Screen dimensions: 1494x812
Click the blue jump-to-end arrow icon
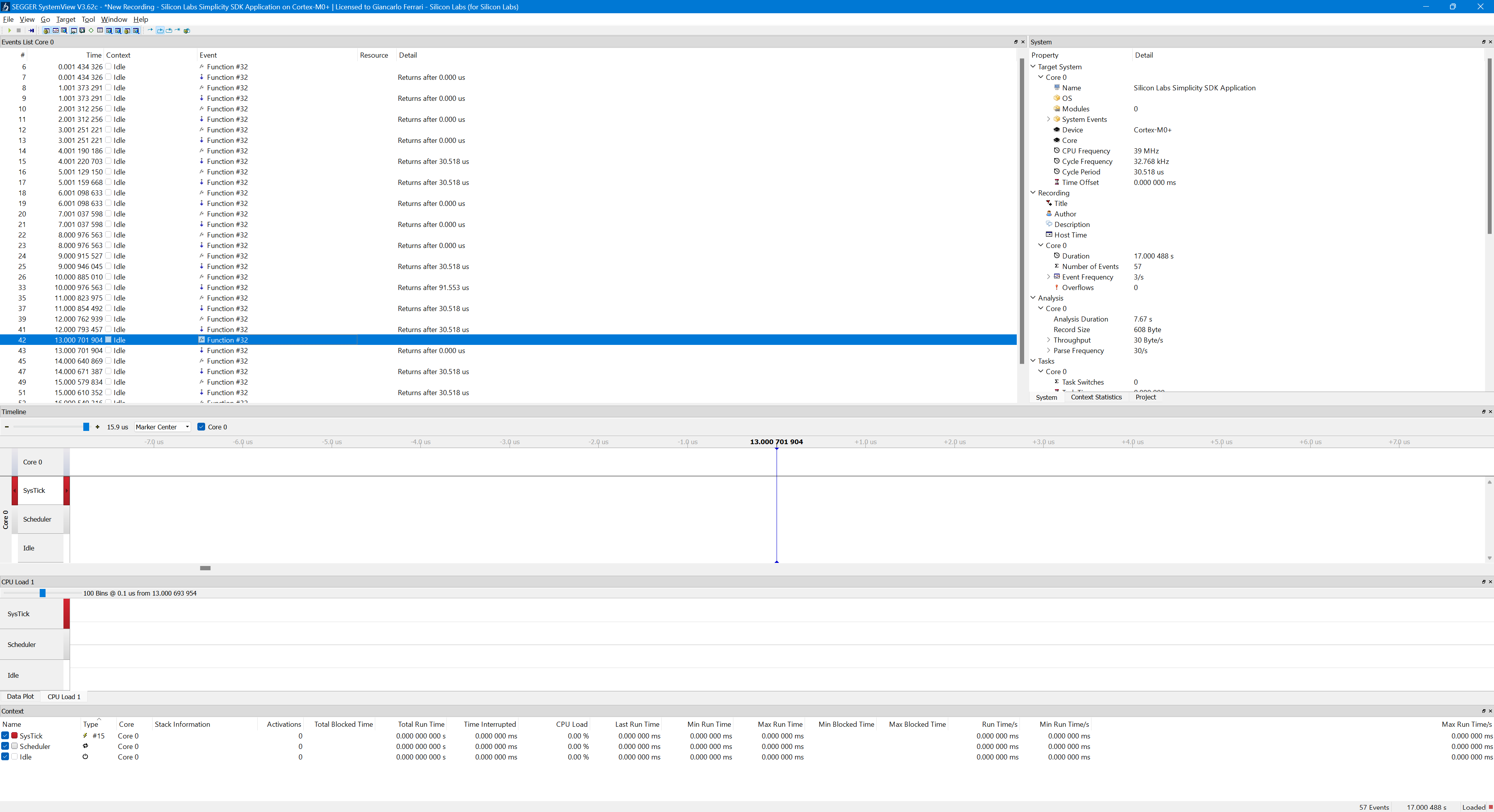31,31
